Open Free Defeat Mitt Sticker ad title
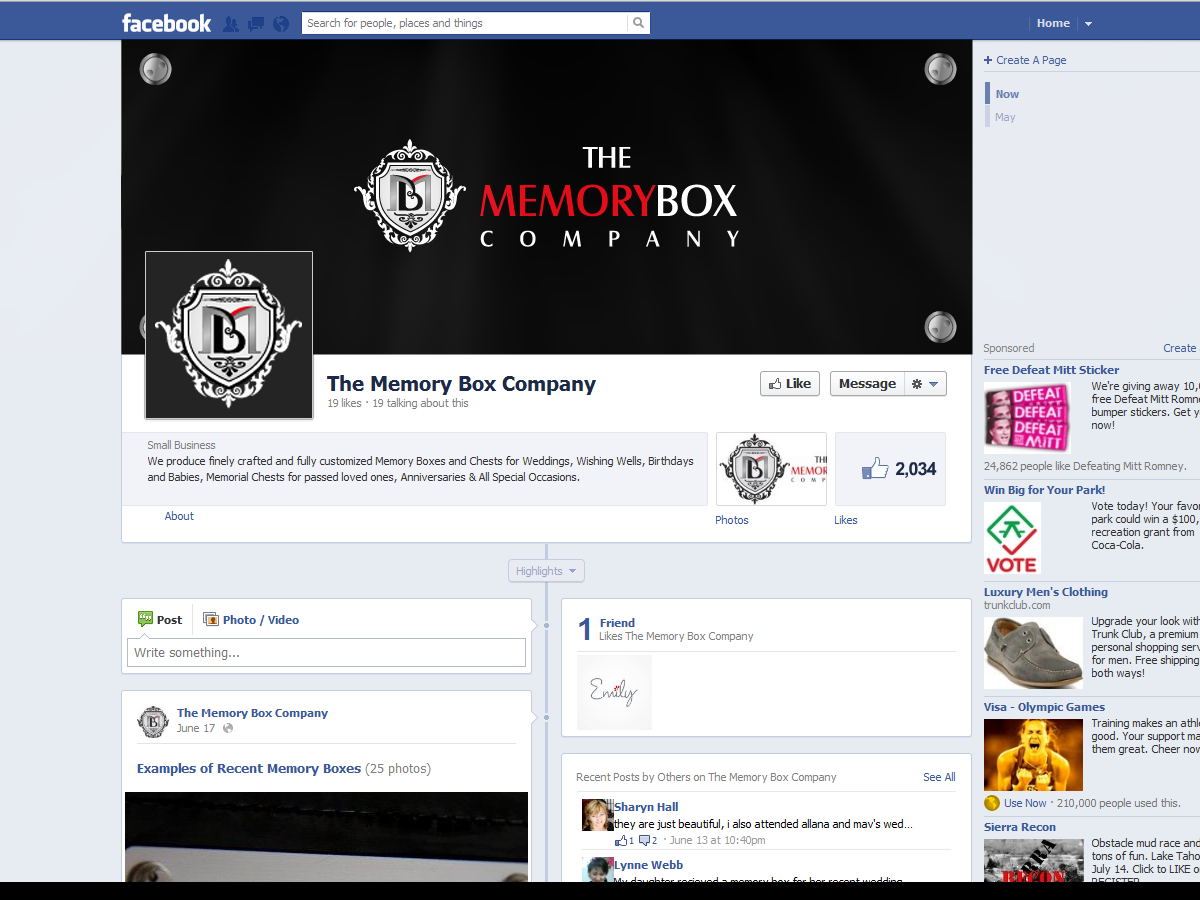Image resolution: width=1200 pixels, height=900 pixels. tap(1051, 370)
